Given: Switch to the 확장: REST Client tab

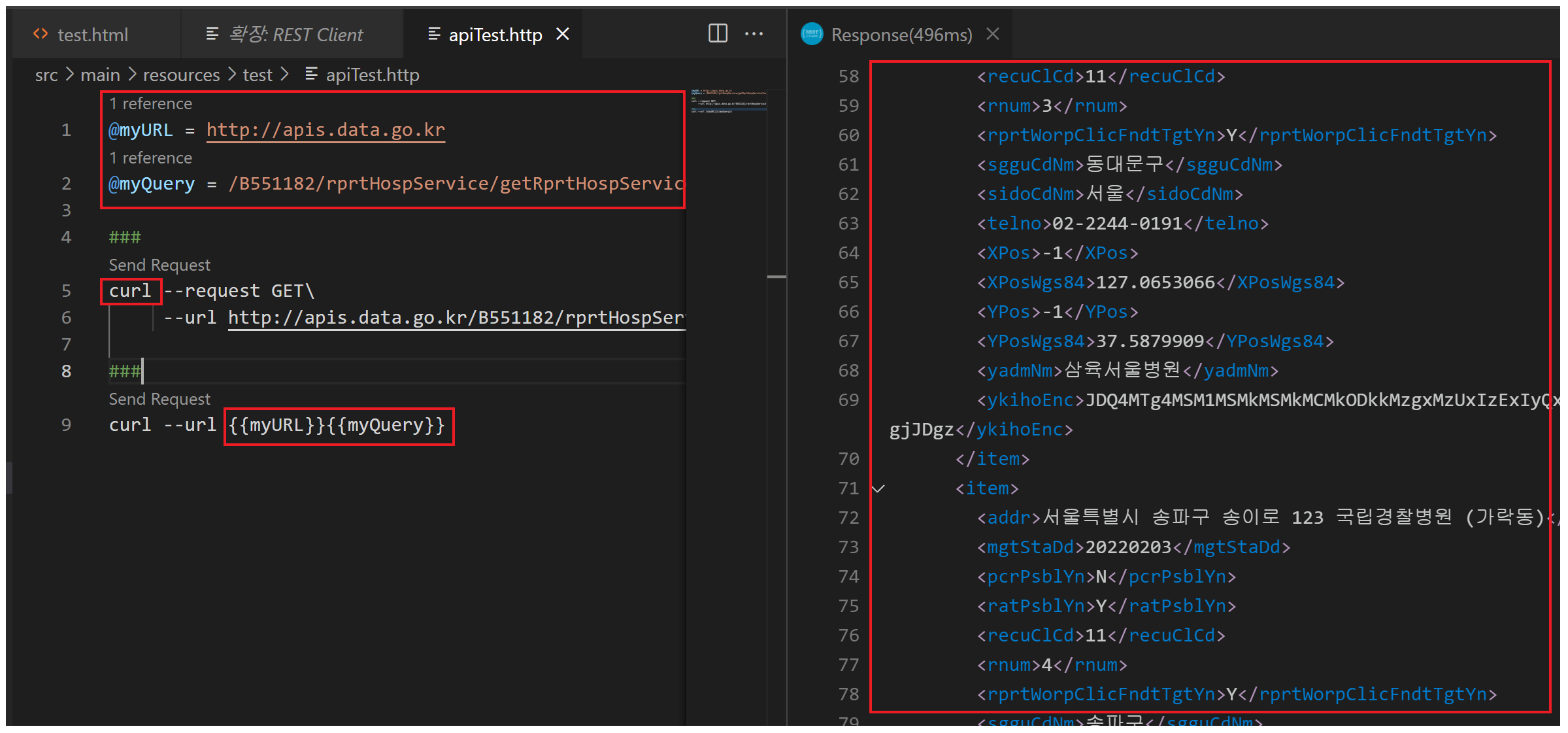Looking at the screenshot, I should [x=296, y=35].
